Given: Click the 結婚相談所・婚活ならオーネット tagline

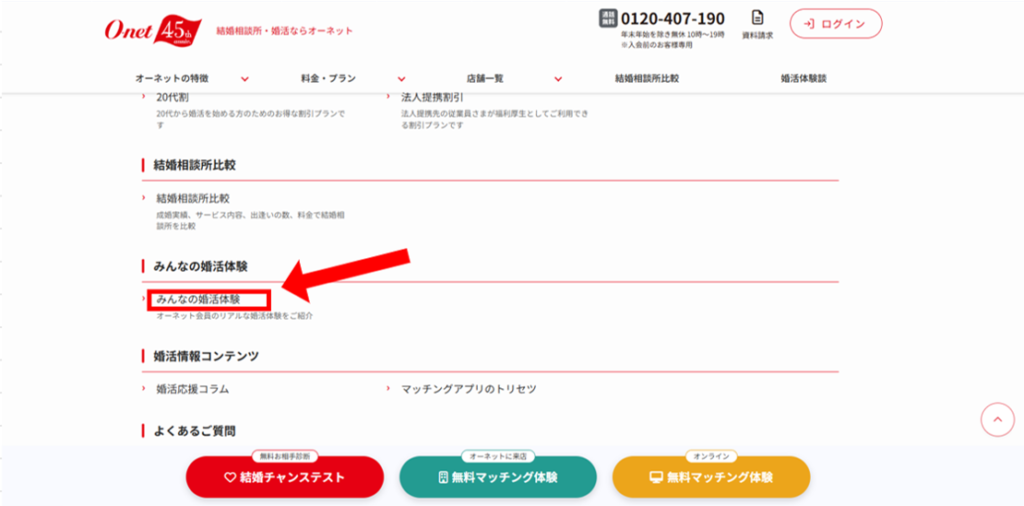Looking at the screenshot, I should (x=285, y=31).
